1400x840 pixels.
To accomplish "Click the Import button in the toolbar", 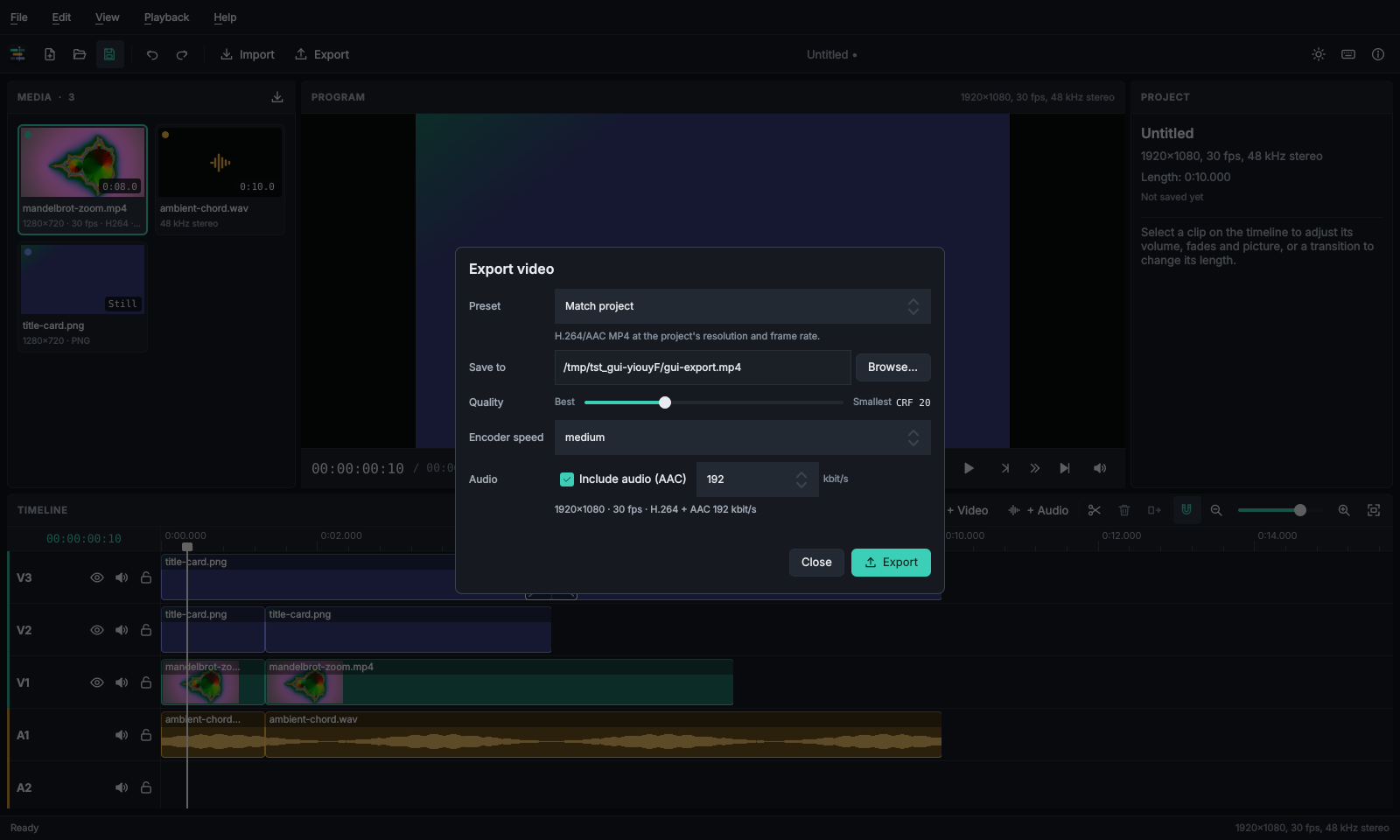I will click(x=248, y=54).
